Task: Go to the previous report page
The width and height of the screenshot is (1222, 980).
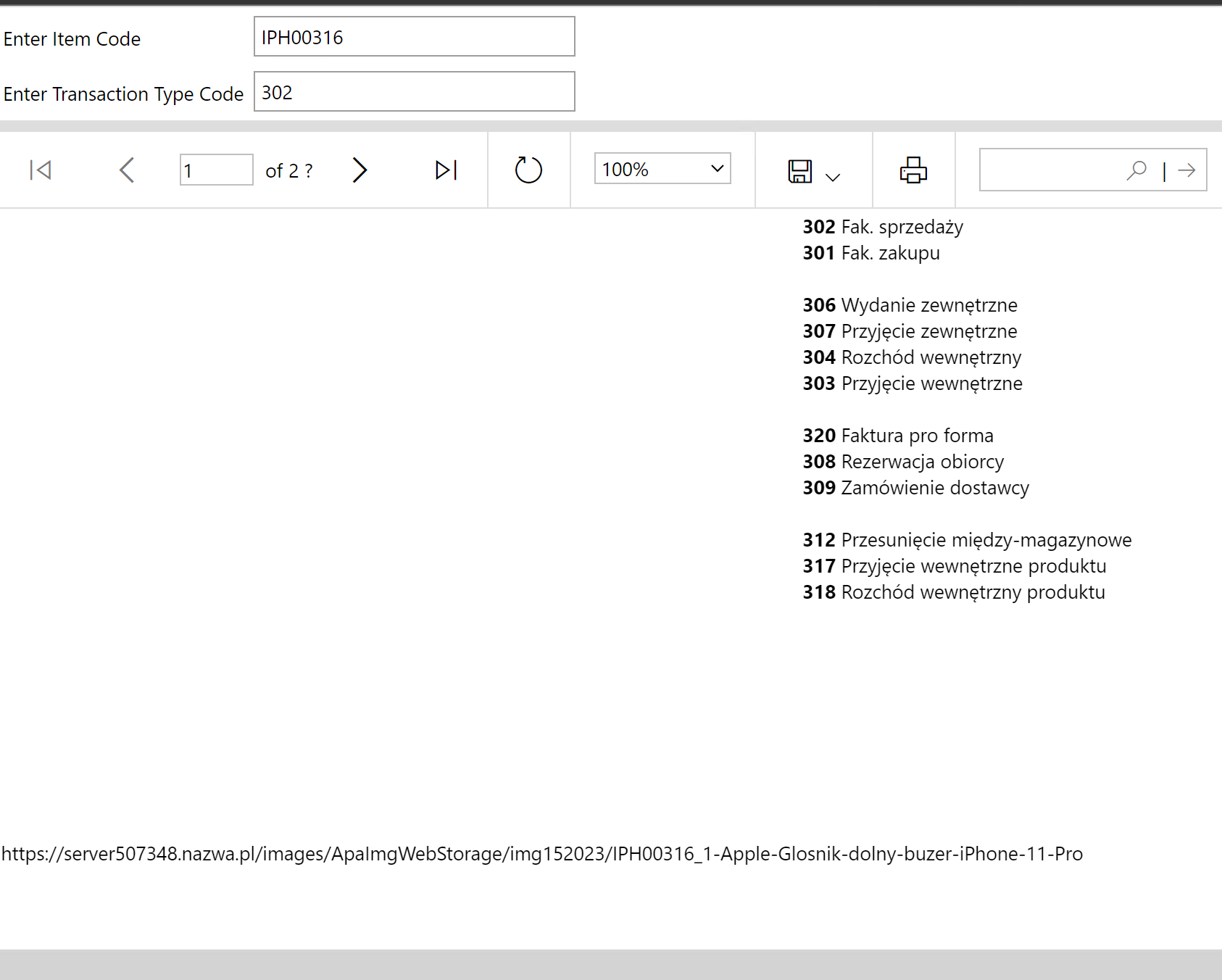Action: pos(127,170)
